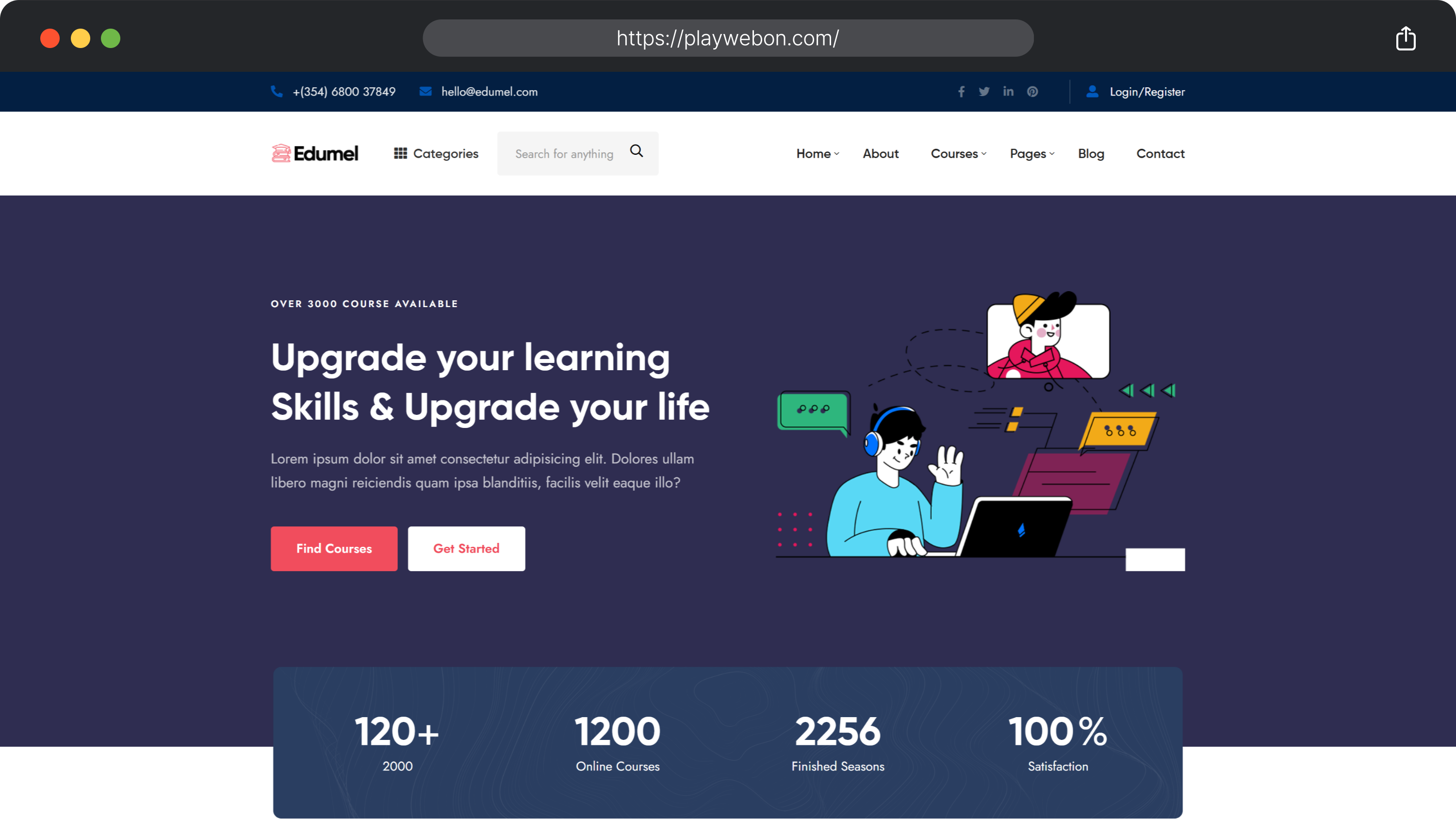Click the yellow minimize window button
The width and height of the screenshot is (1456, 819).
(80, 38)
